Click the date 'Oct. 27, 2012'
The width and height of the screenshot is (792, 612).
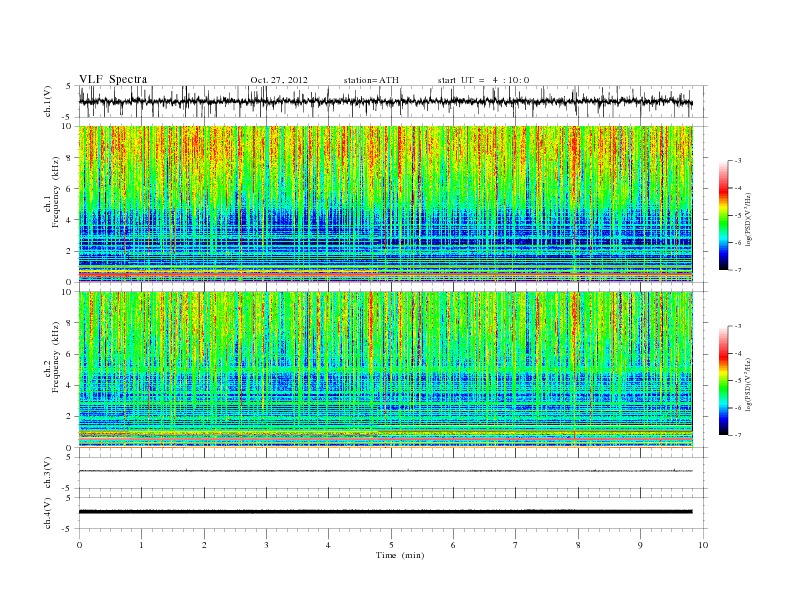(x=279, y=80)
